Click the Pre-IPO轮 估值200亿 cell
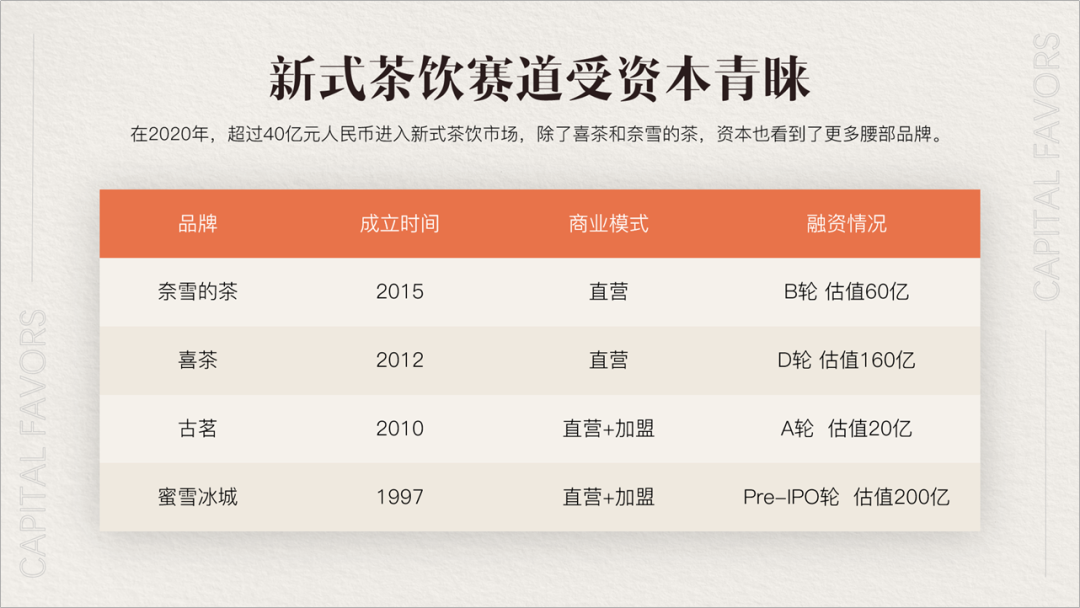Screen dimensions: 1080x608 tap(847, 496)
